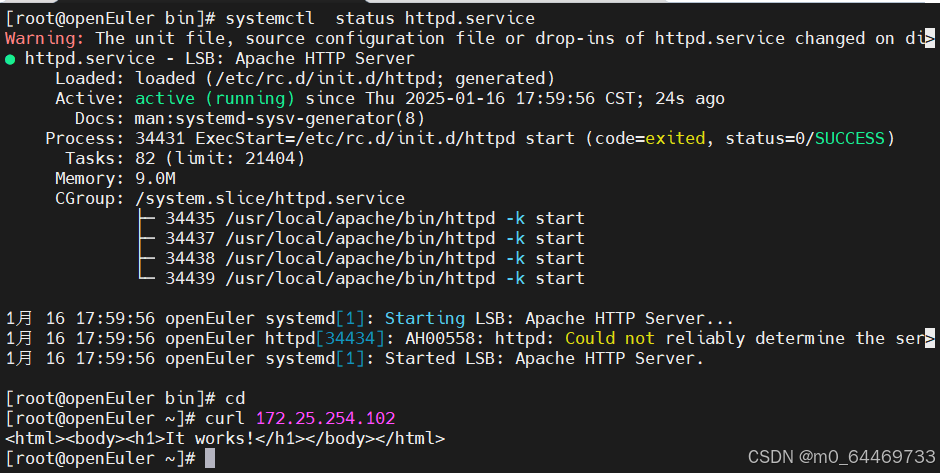Viewport: 940px width, 473px height.
Task: Click 'Starting LSB: Apache HTTP Server...' log text
Action: (559, 318)
